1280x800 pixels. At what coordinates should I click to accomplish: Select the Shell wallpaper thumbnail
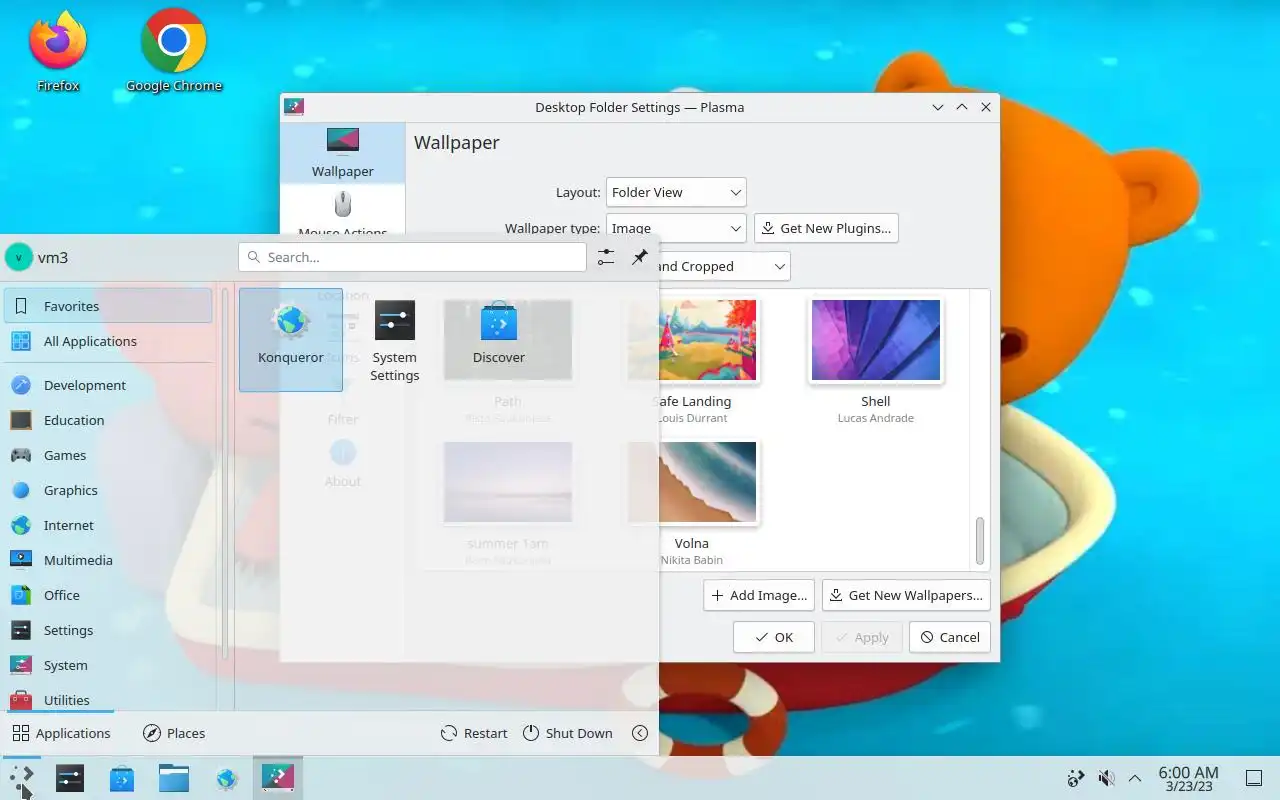pos(876,341)
